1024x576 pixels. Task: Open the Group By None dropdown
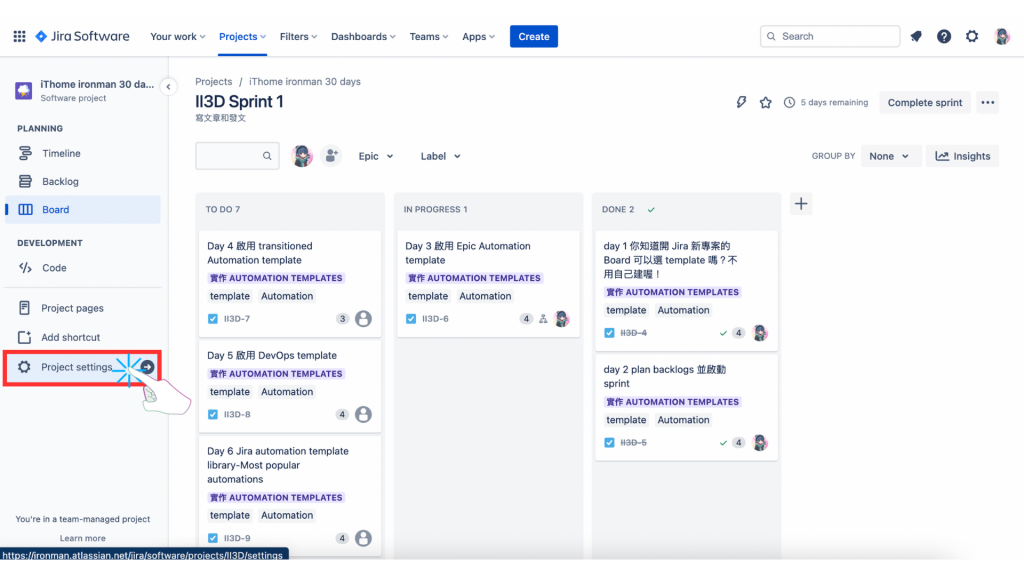889,156
